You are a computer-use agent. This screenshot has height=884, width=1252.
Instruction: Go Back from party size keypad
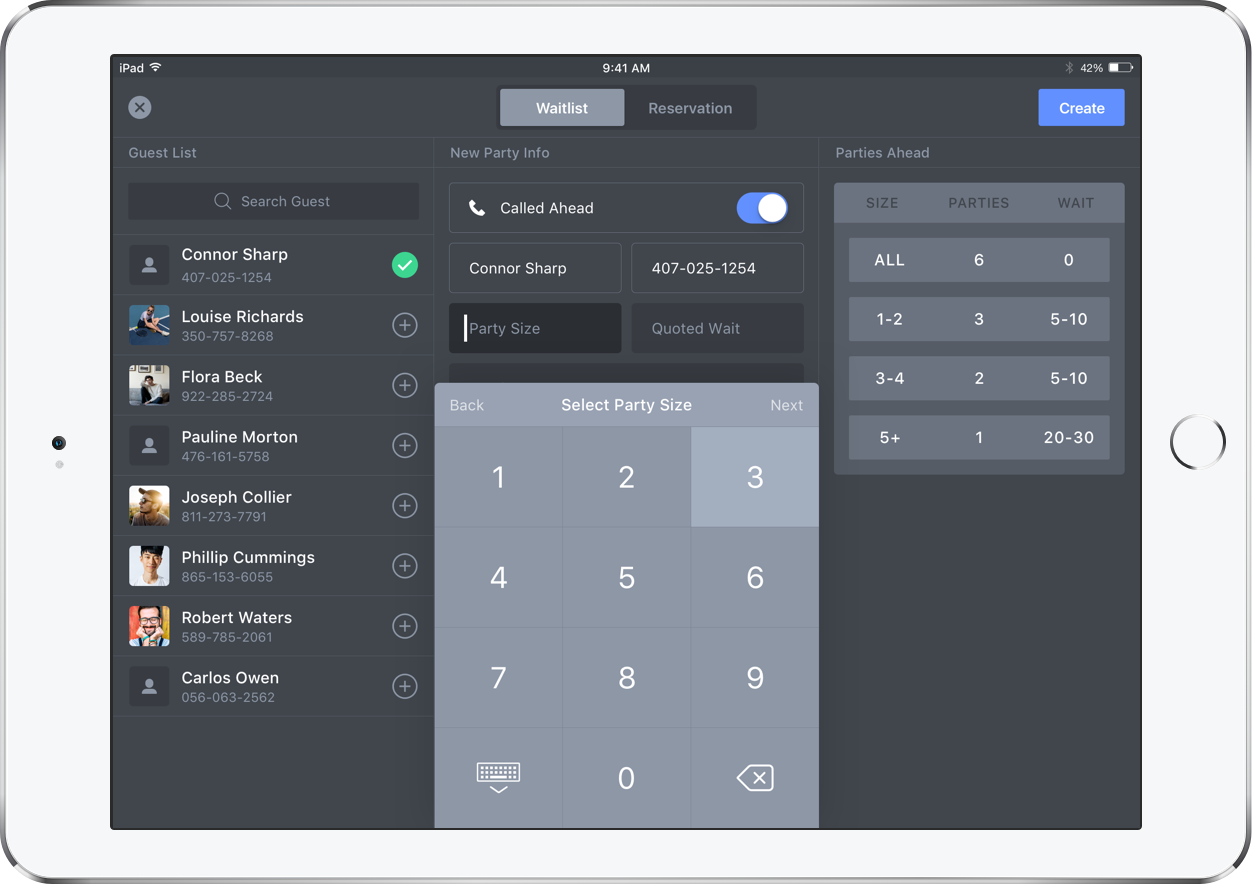pos(467,405)
